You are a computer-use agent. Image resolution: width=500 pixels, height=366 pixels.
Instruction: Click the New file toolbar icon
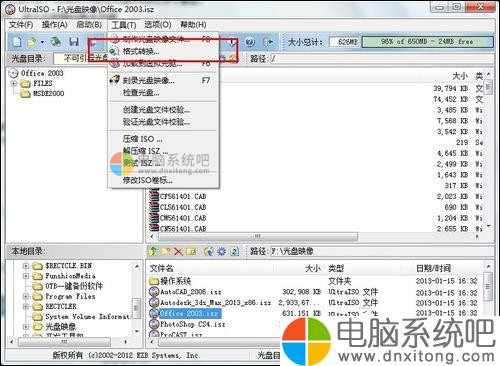17,42
